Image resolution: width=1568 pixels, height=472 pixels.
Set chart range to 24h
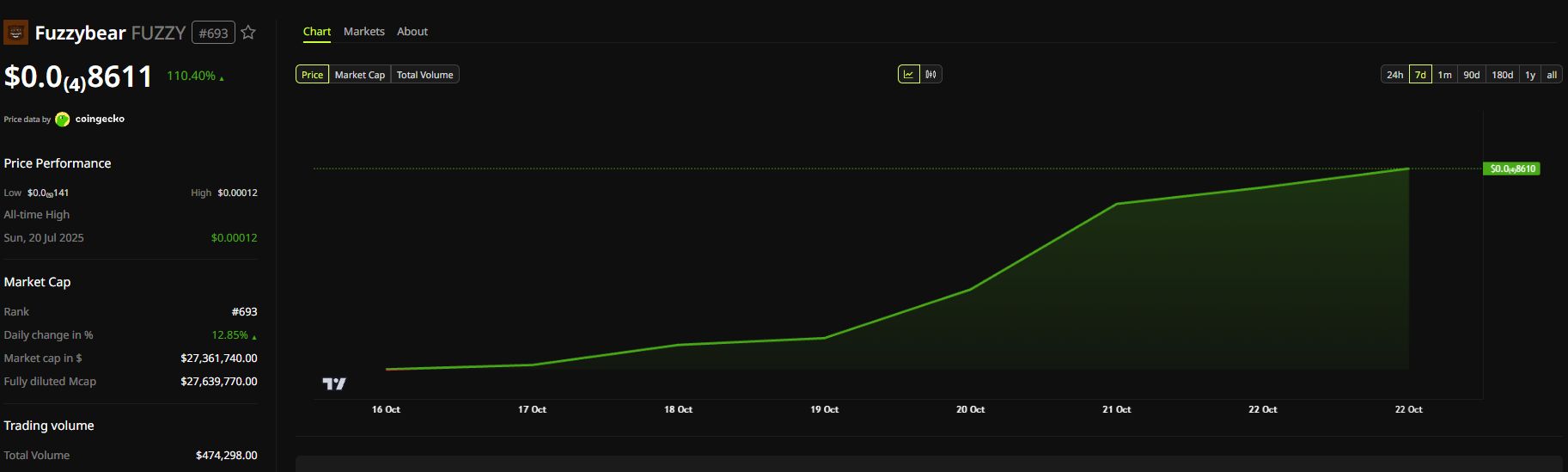(x=1395, y=75)
